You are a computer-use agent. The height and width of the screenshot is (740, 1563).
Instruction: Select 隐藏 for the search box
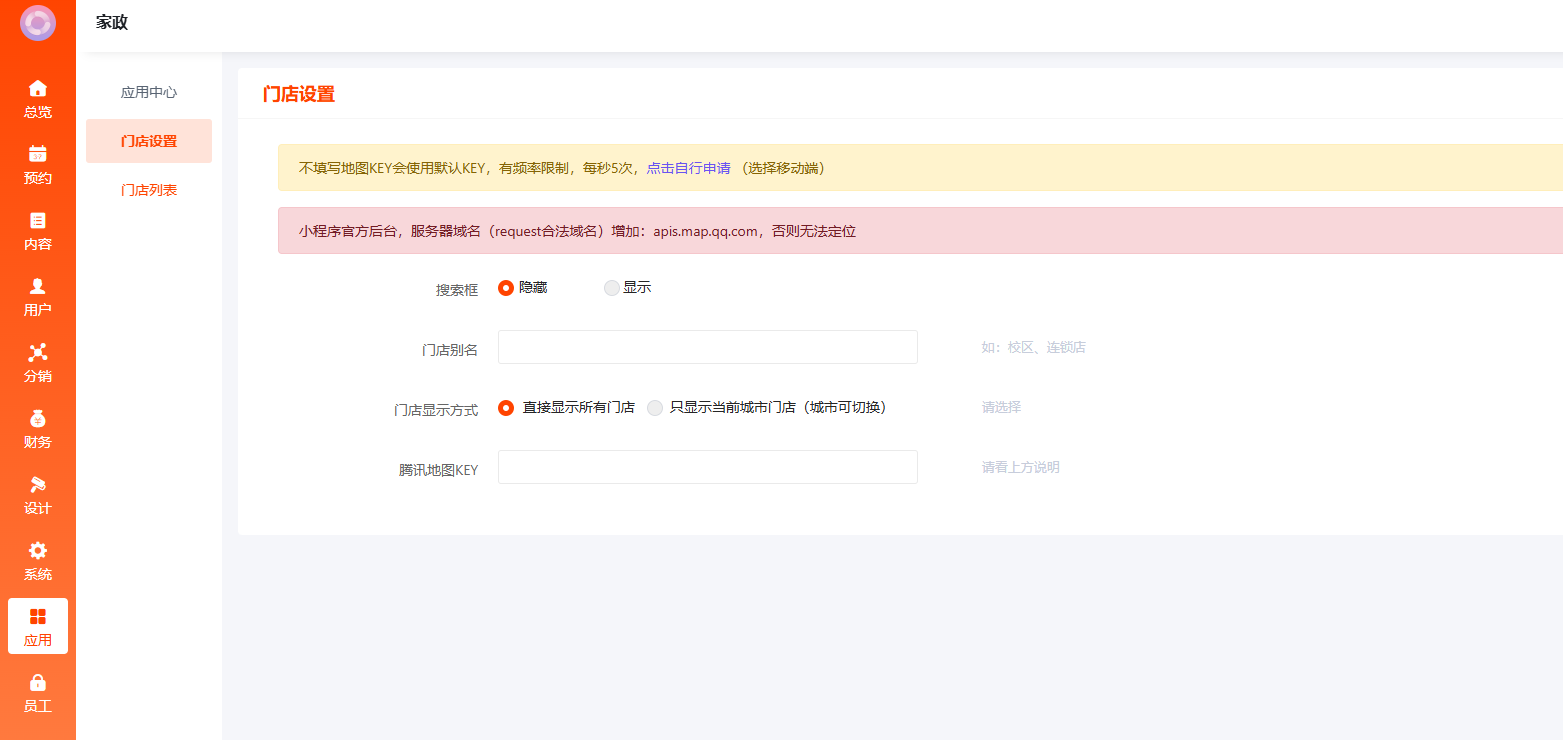click(506, 288)
